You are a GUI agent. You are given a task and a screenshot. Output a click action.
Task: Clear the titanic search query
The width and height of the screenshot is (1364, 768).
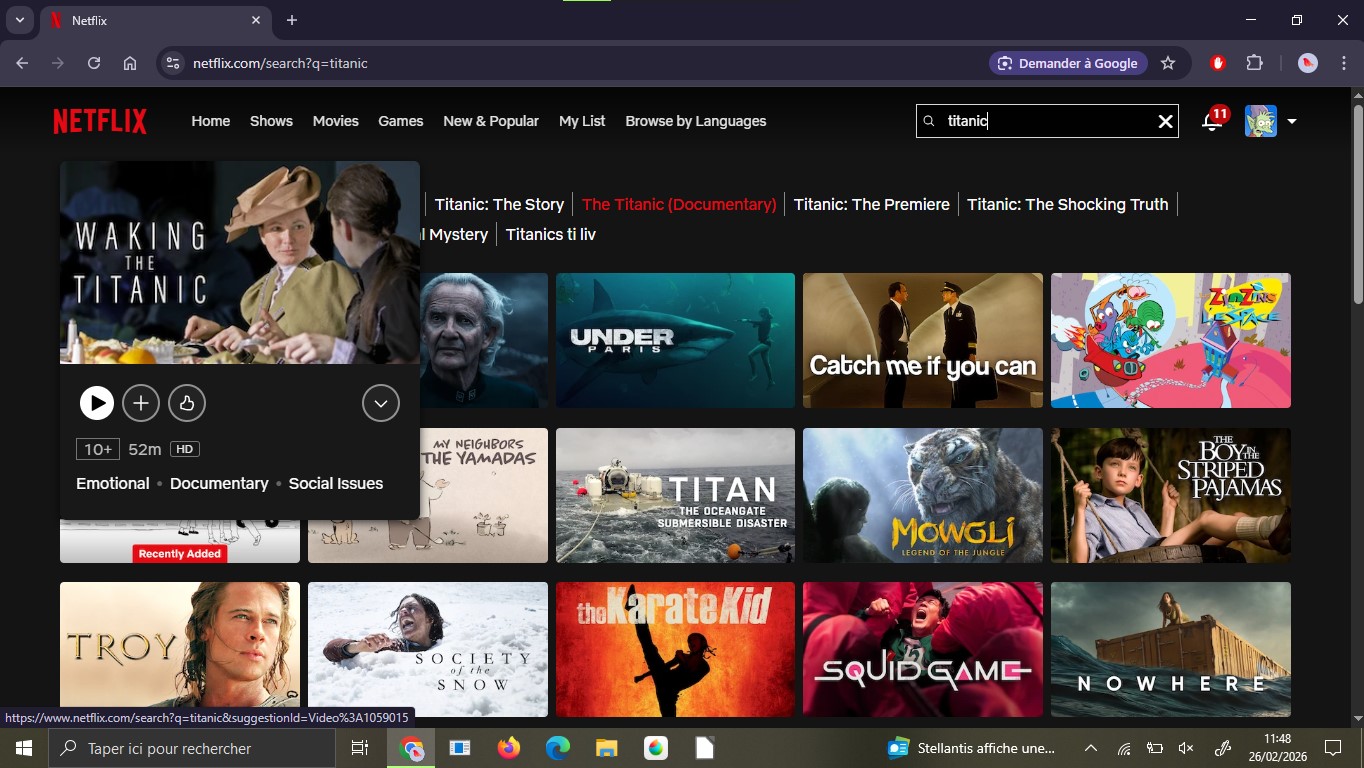click(1165, 121)
